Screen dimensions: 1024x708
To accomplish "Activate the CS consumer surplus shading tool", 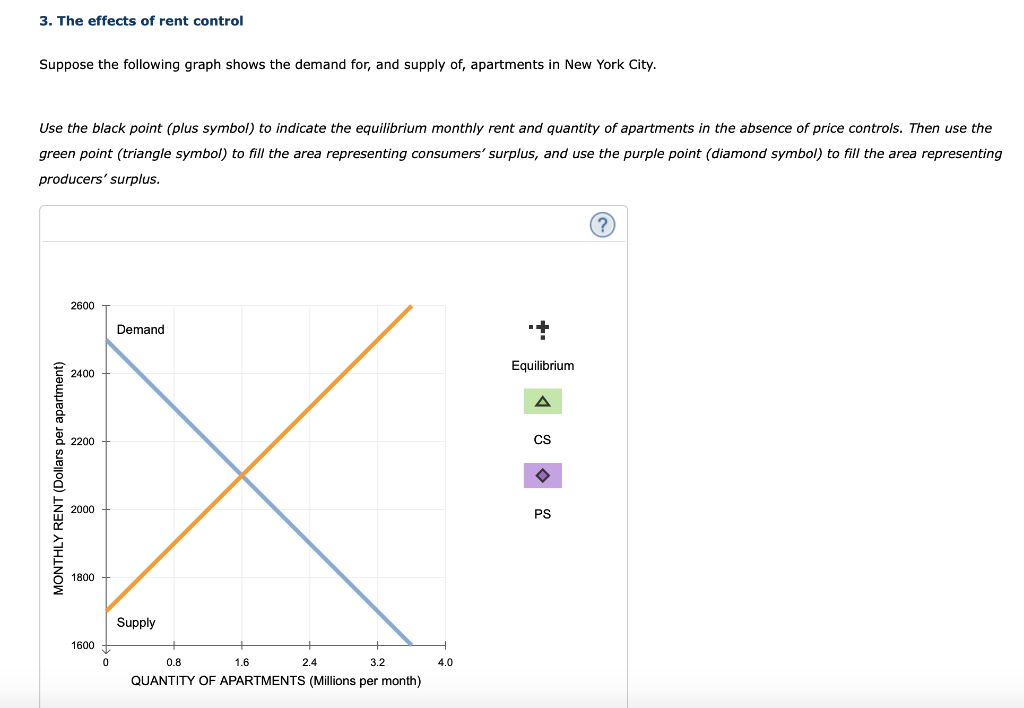I will 542,400.
